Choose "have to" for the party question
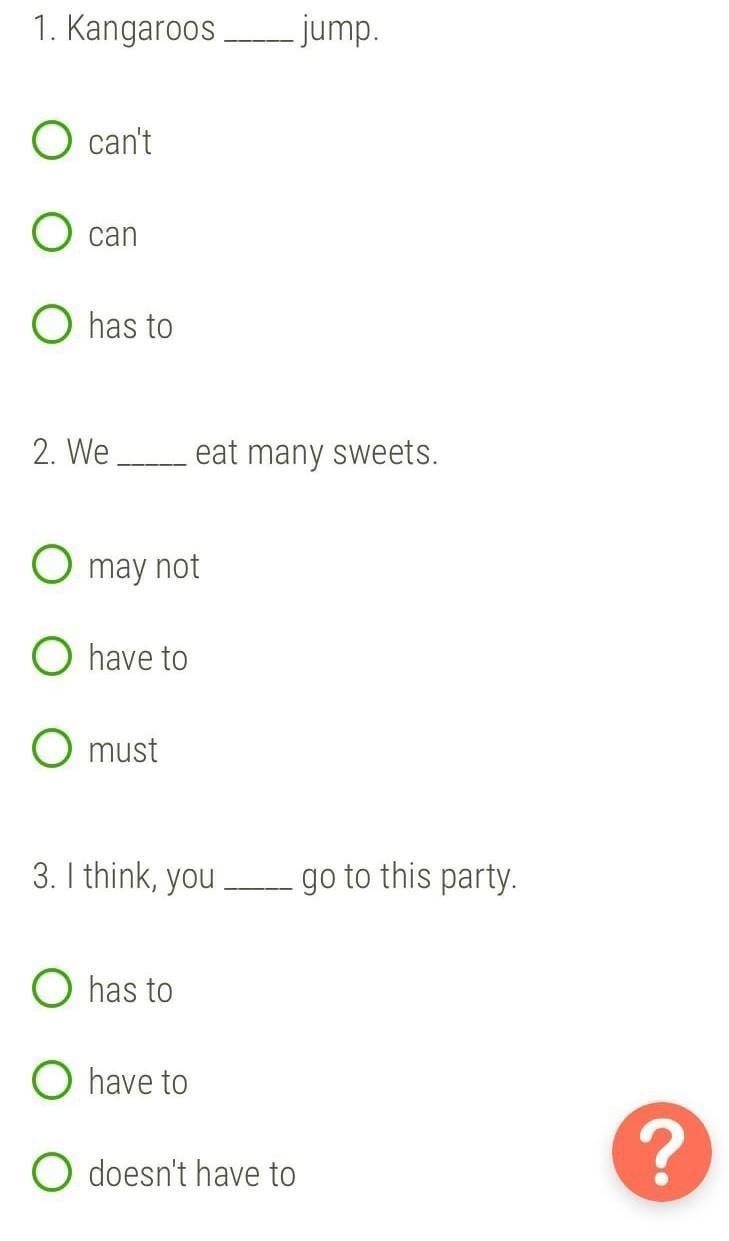The width and height of the screenshot is (729, 1241). point(52,1081)
